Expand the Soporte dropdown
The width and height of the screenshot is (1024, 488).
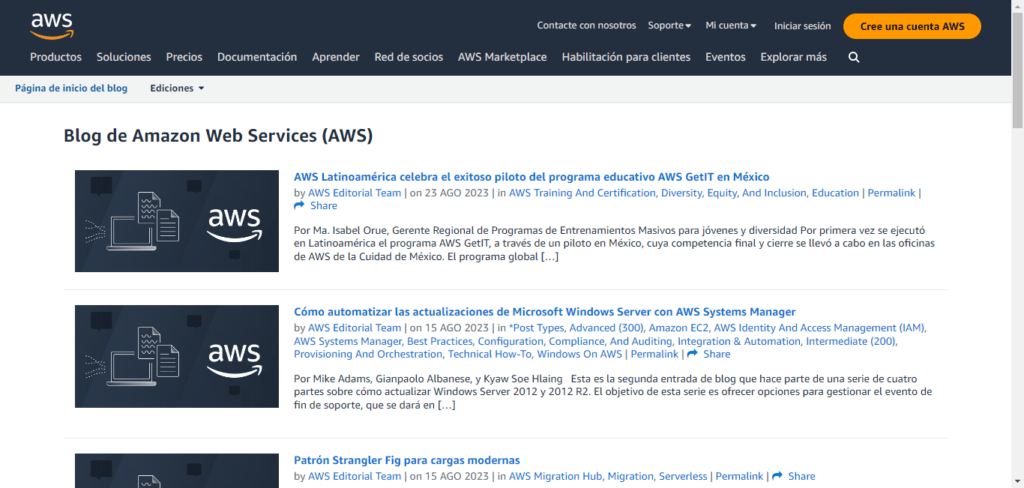(x=669, y=25)
